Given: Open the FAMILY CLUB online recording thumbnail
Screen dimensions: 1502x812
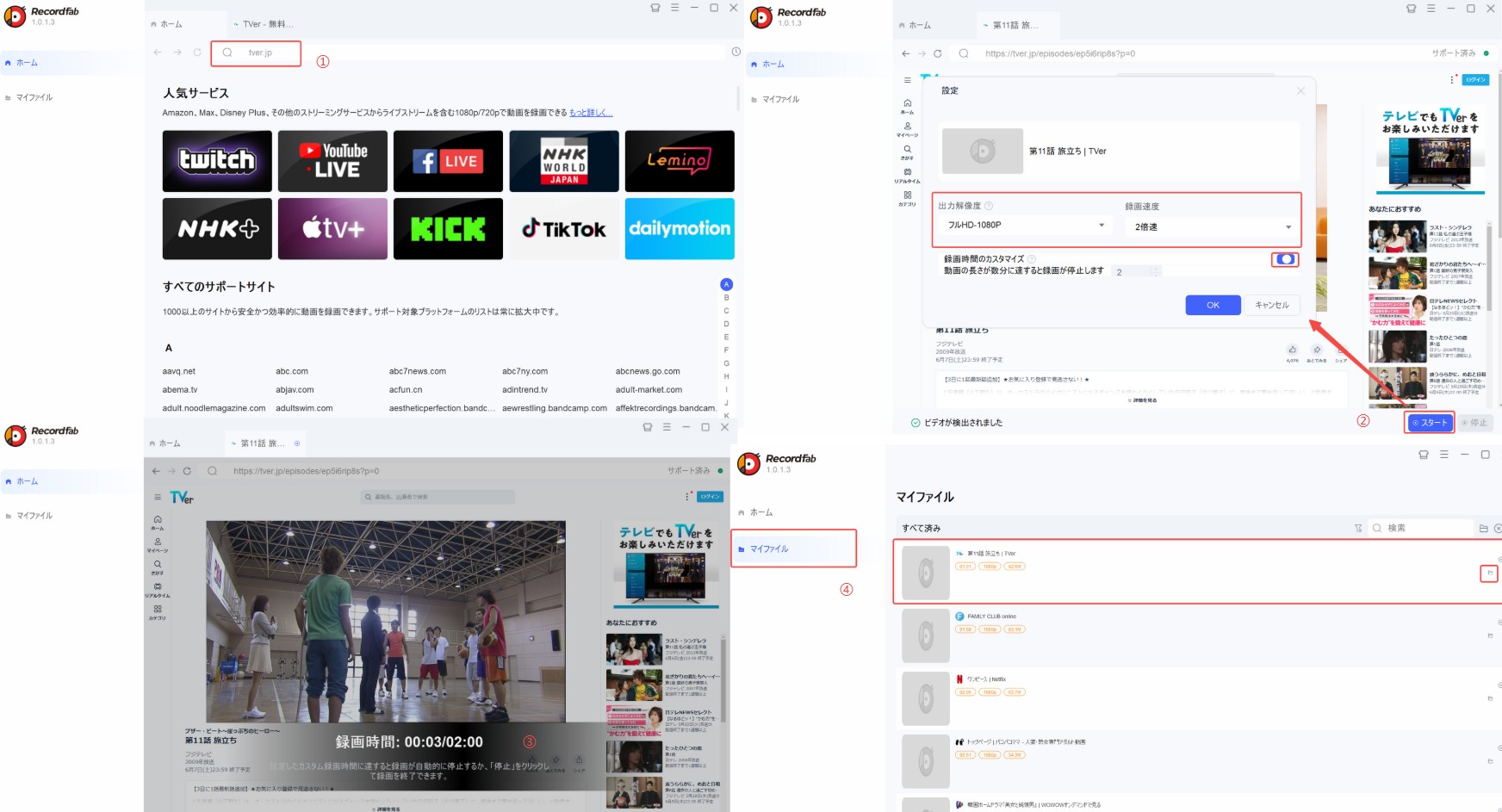Looking at the screenshot, I should 926,635.
